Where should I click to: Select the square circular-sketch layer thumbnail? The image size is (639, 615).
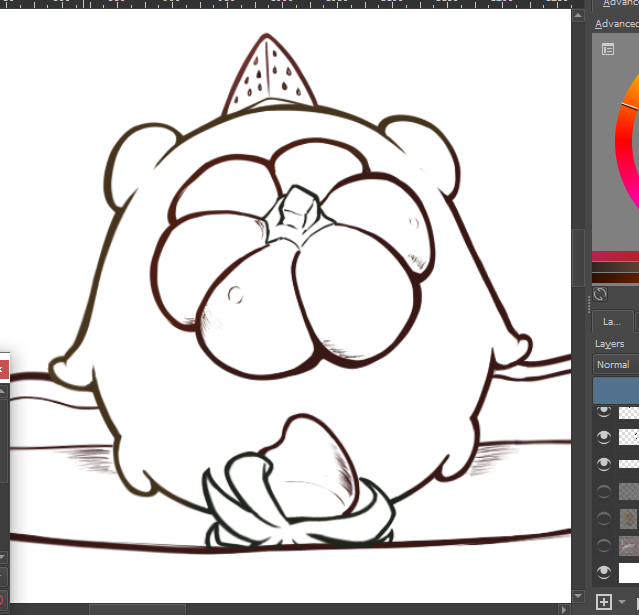[x=629, y=519]
